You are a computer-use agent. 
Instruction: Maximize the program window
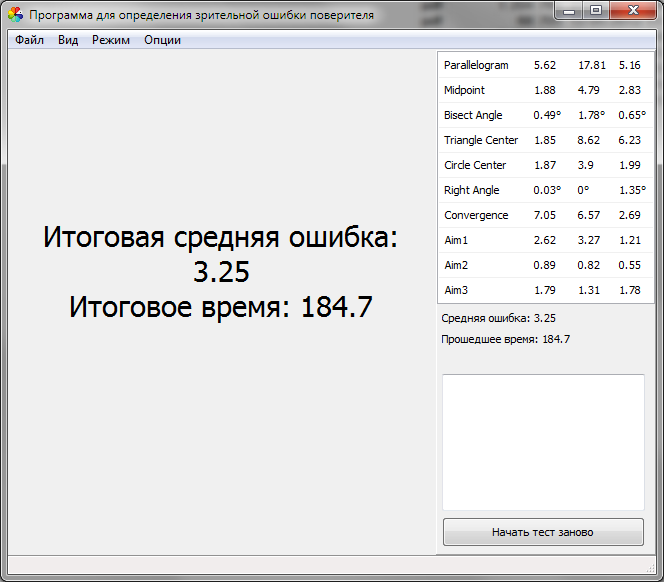pos(596,11)
